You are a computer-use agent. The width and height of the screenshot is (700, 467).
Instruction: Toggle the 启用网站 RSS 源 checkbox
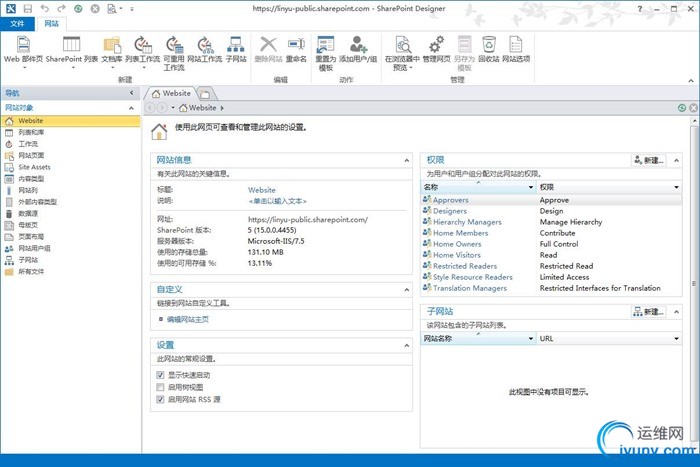click(x=160, y=399)
